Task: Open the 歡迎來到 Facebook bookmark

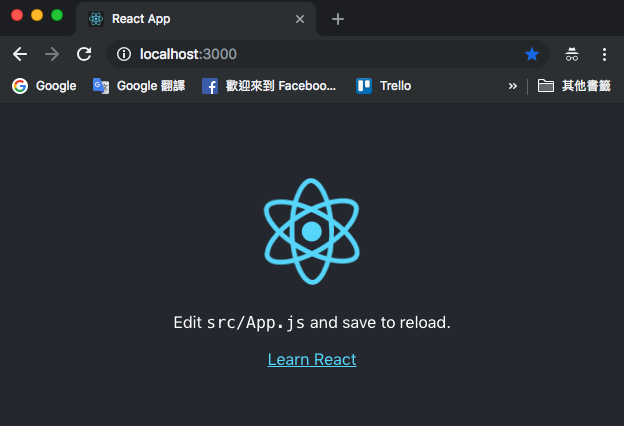Action: (269, 86)
